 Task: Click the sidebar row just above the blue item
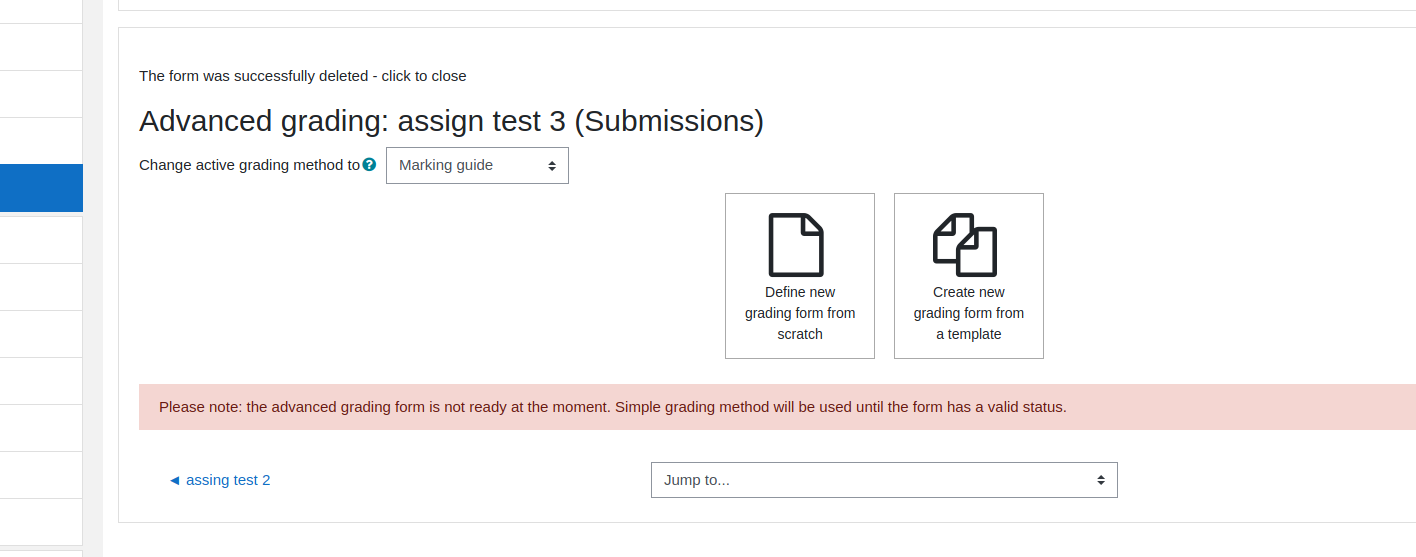tap(41, 141)
